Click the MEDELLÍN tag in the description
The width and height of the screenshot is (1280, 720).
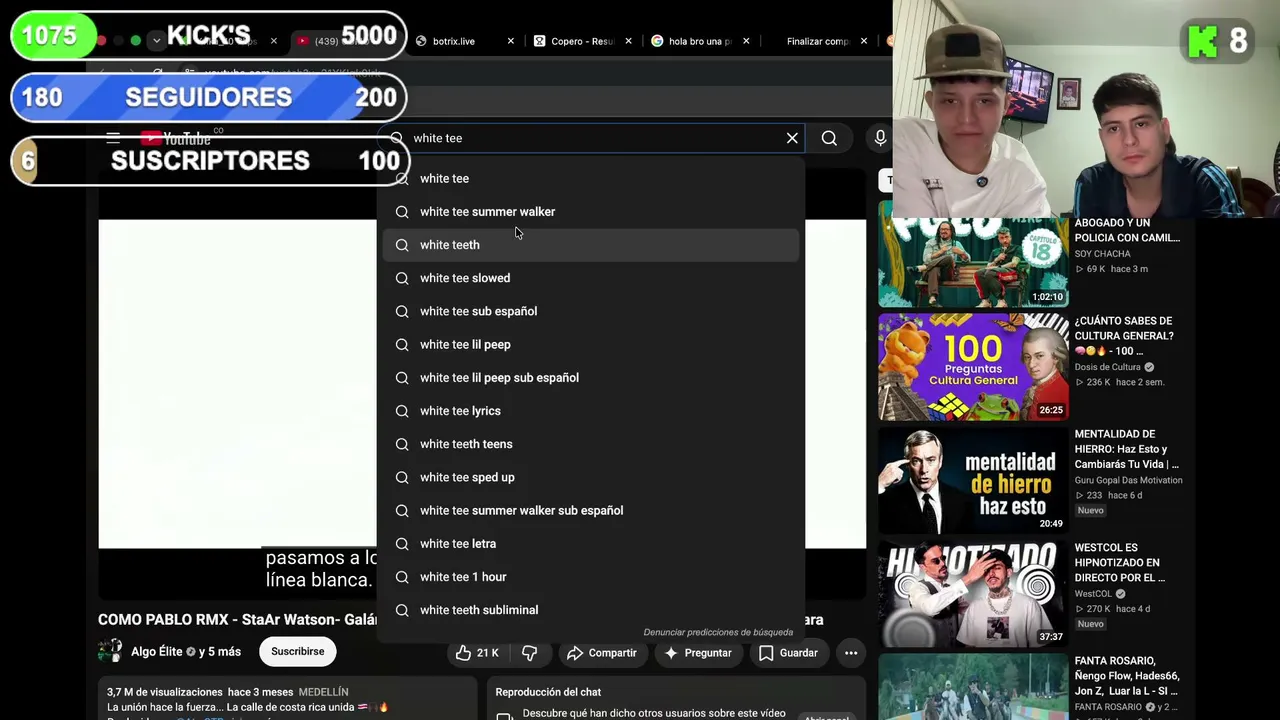(x=323, y=692)
